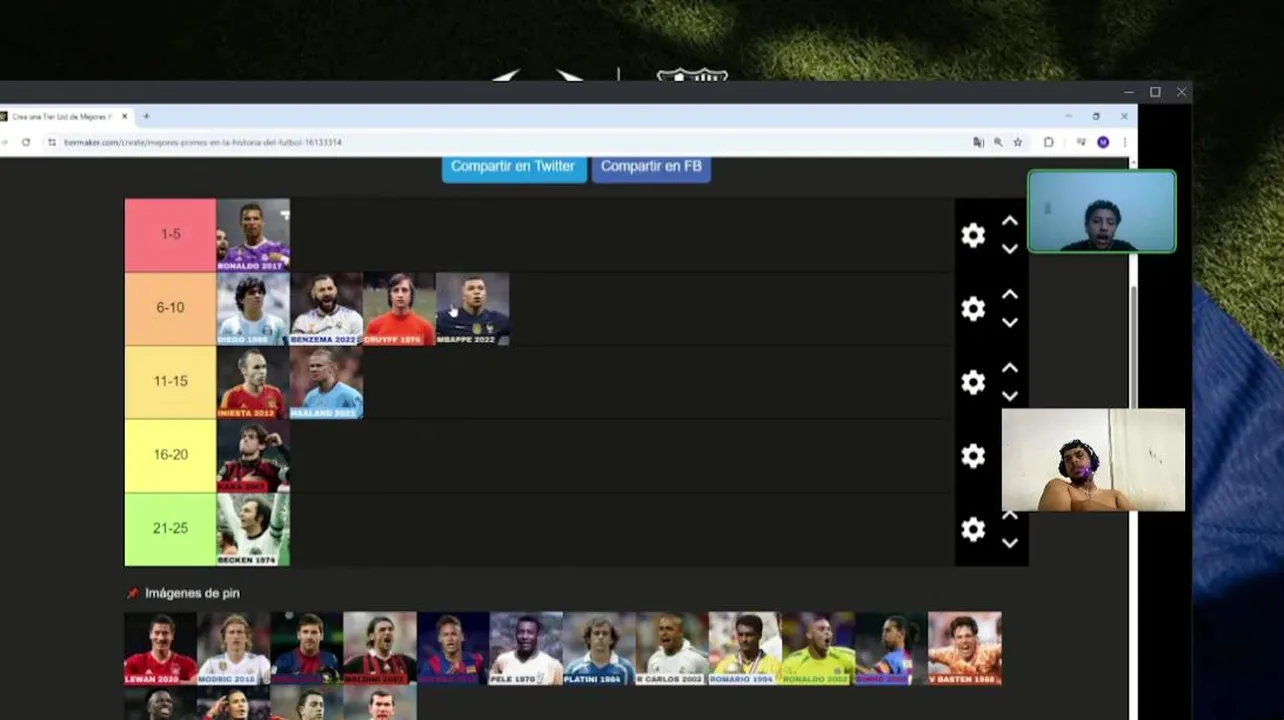The height and width of the screenshot is (720, 1284).
Task: Click the 'Imágenes de pin' heading
Action: point(192,593)
